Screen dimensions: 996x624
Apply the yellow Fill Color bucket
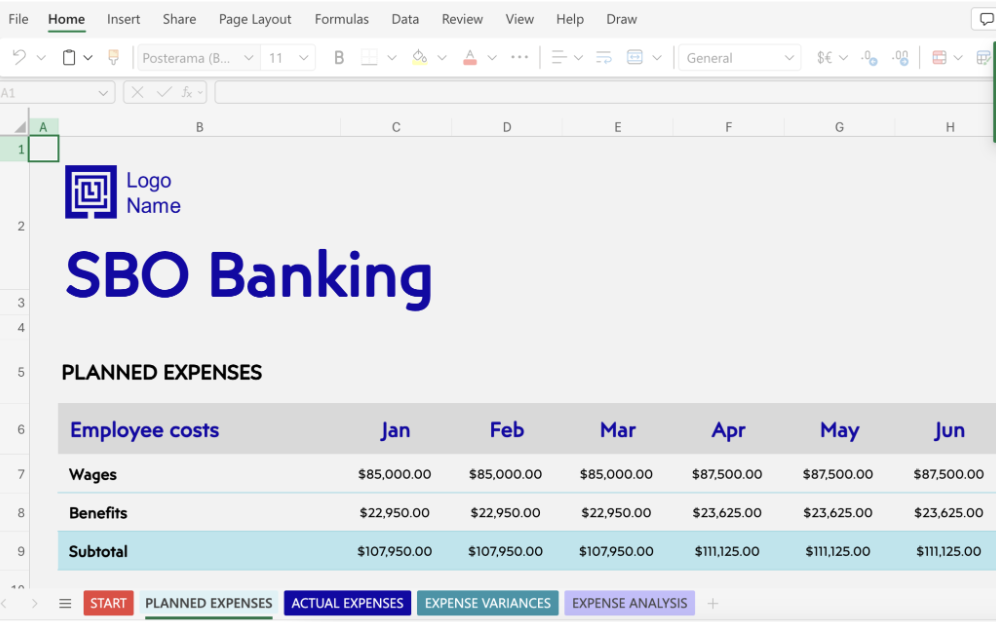pos(419,58)
